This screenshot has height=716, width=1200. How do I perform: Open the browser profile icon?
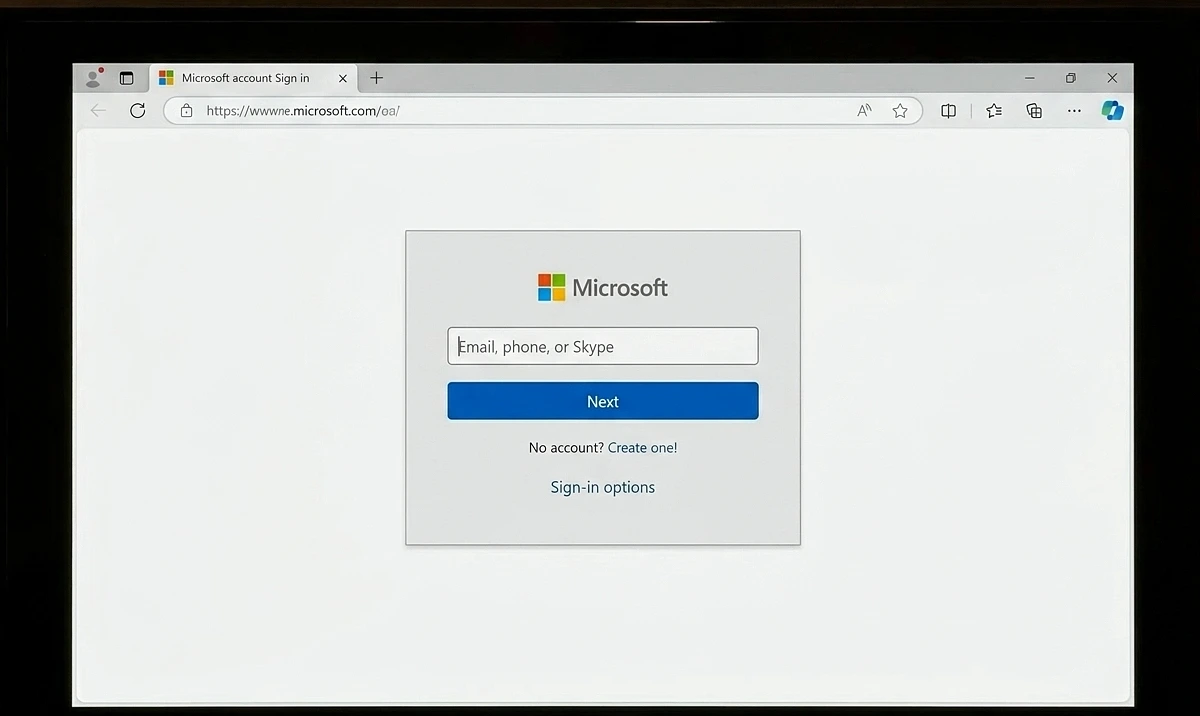(94, 78)
